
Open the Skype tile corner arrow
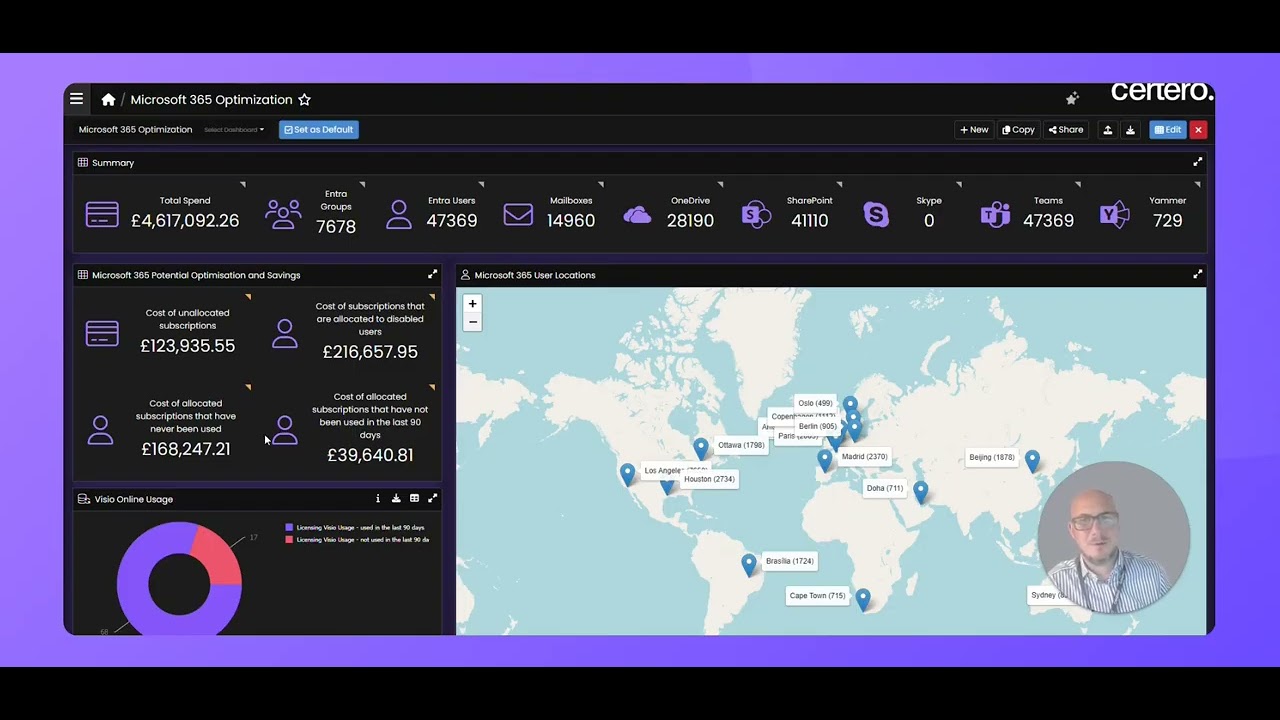pos(958,185)
